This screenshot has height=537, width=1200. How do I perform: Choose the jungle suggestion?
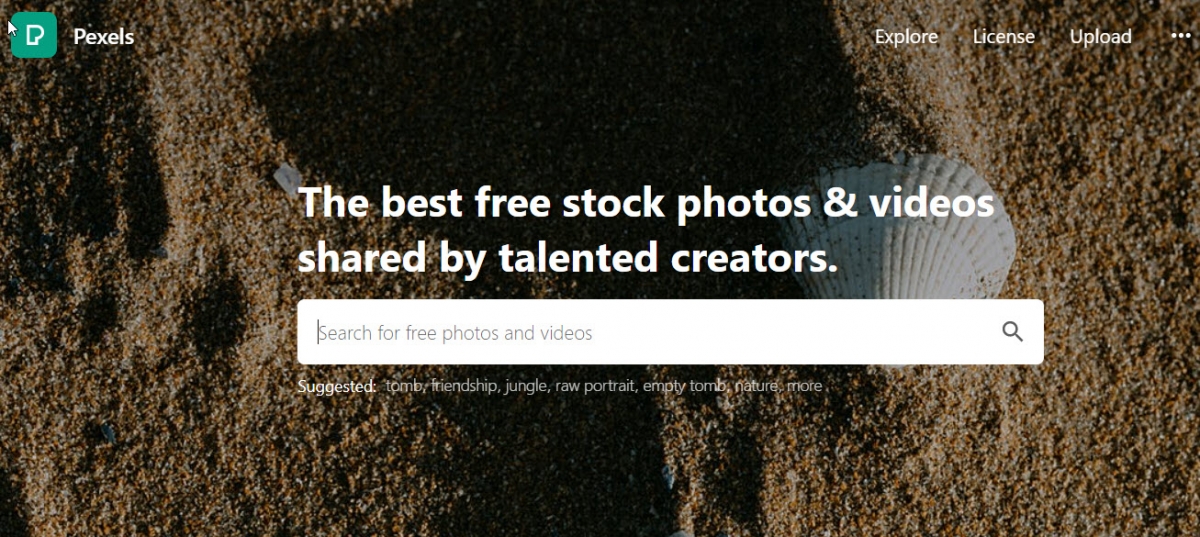(527, 386)
